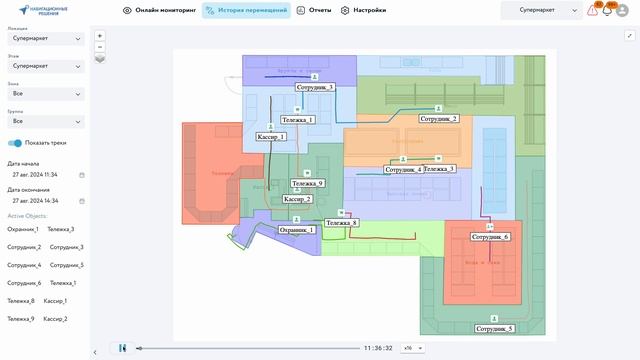Viewport: 640px width, 360px height.
Task: Click the Сотрудник_4 label on the map
Action: click(403, 169)
